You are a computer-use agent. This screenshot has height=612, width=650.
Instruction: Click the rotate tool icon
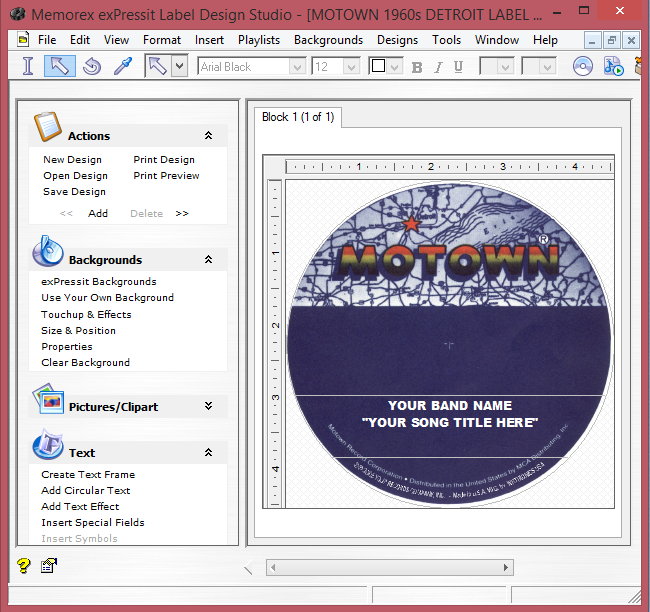tap(91, 66)
